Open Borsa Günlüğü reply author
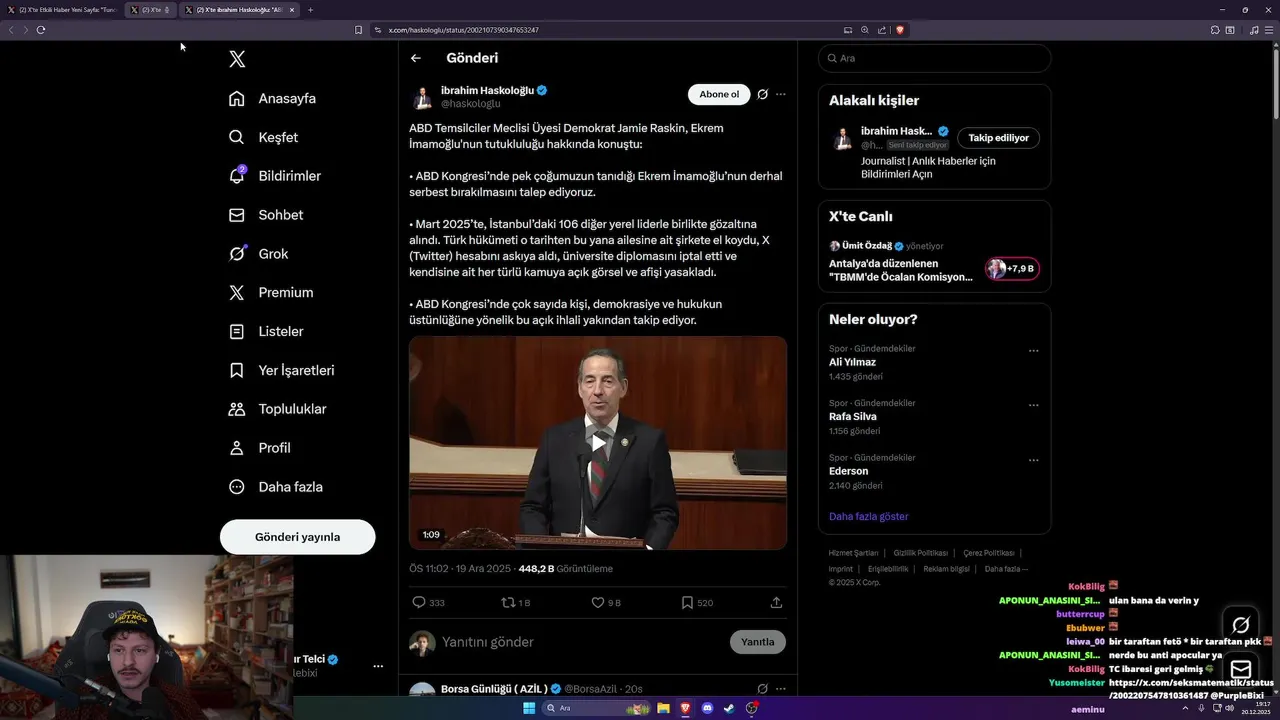The image size is (1280, 720). 494,689
